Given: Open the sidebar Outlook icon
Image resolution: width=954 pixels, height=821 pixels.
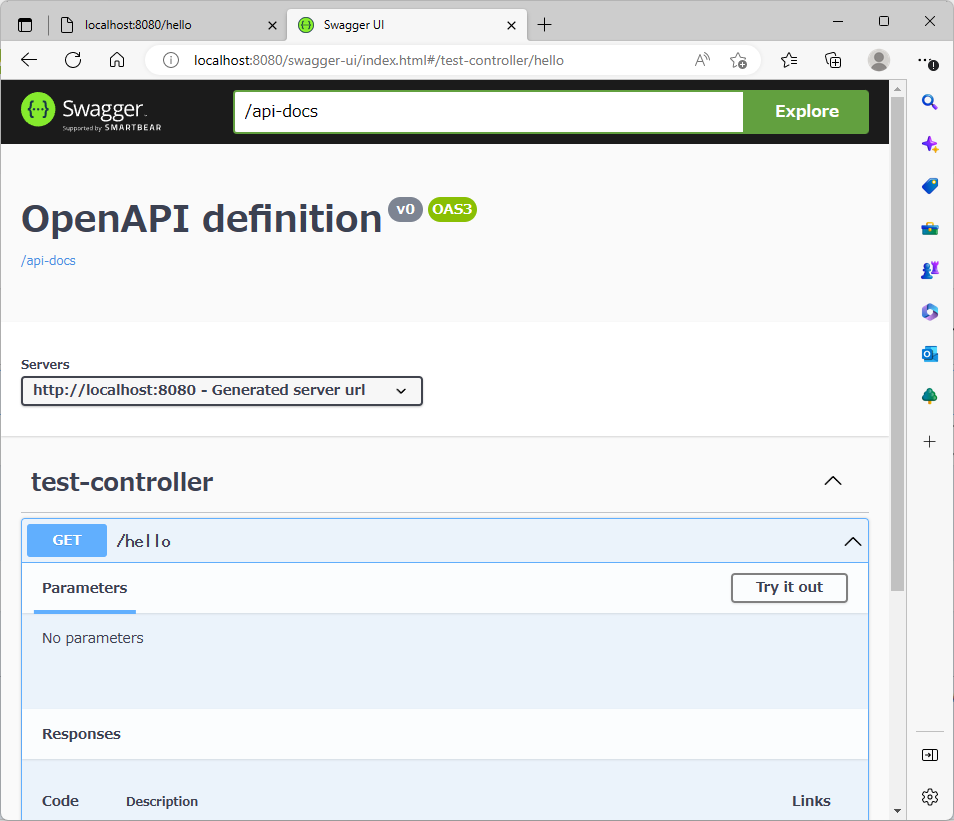Looking at the screenshot, I should (929, 354).
